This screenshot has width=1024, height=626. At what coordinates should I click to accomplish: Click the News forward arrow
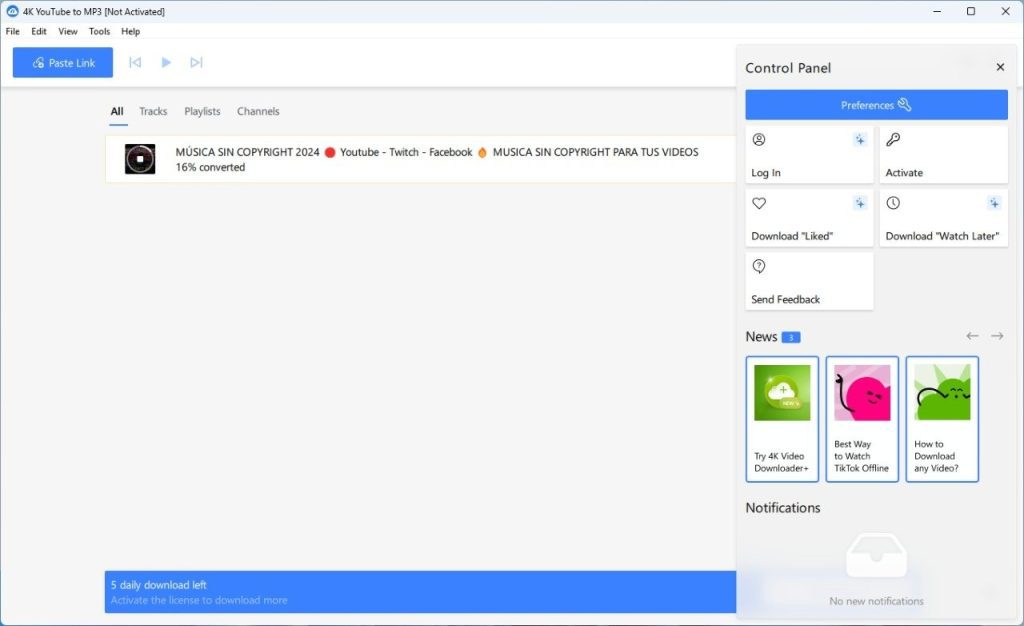[997, 336]
